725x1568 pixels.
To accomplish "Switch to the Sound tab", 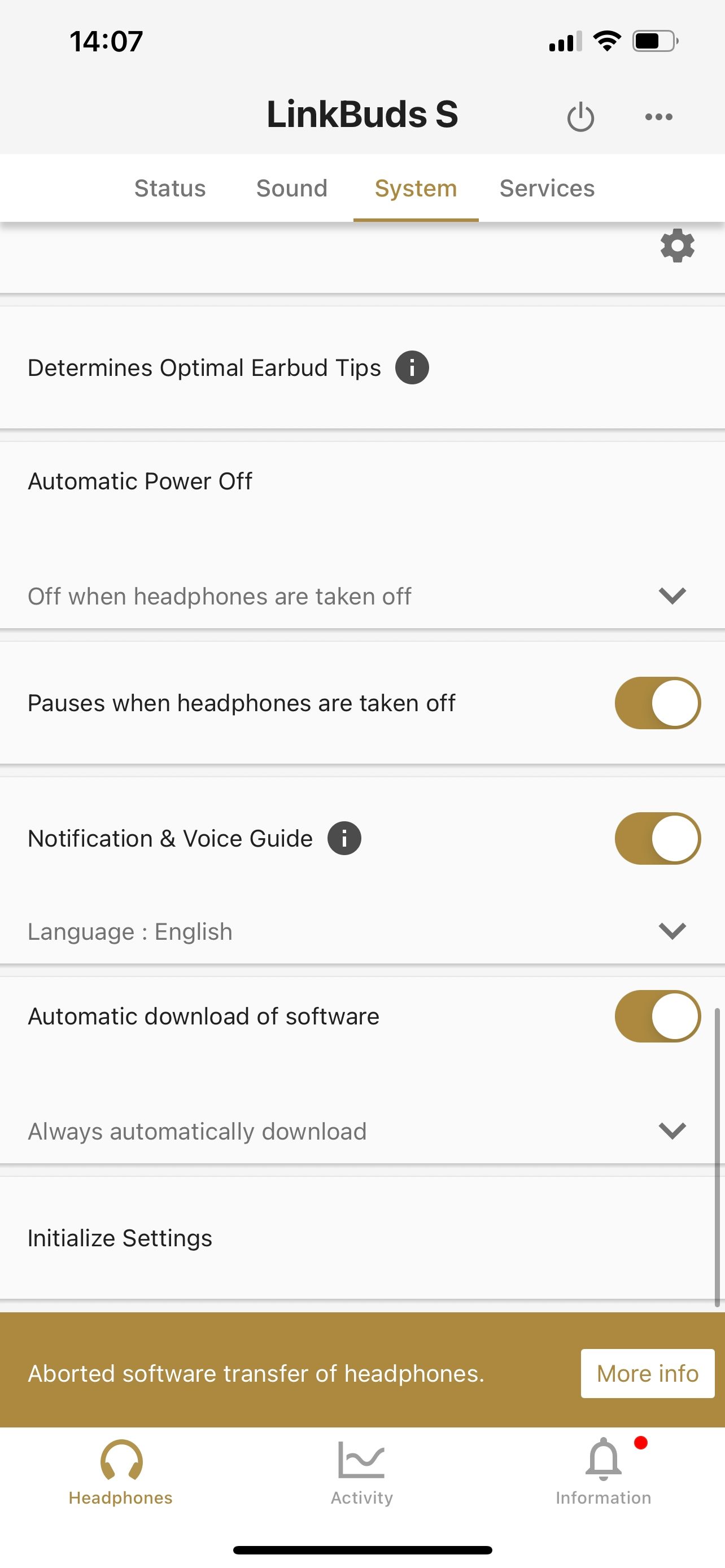I will (291, 188).
